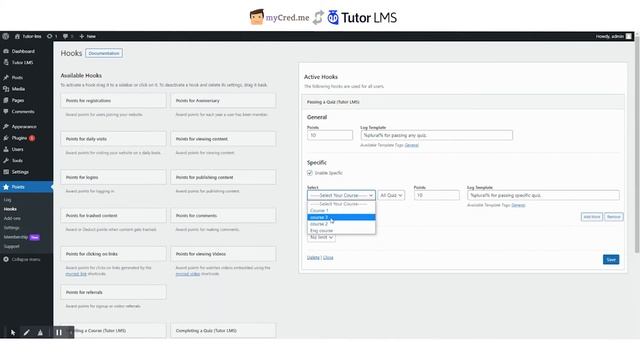Click the Specific Points input field
This screenshot has height=360, width=640.
[436, 196]
